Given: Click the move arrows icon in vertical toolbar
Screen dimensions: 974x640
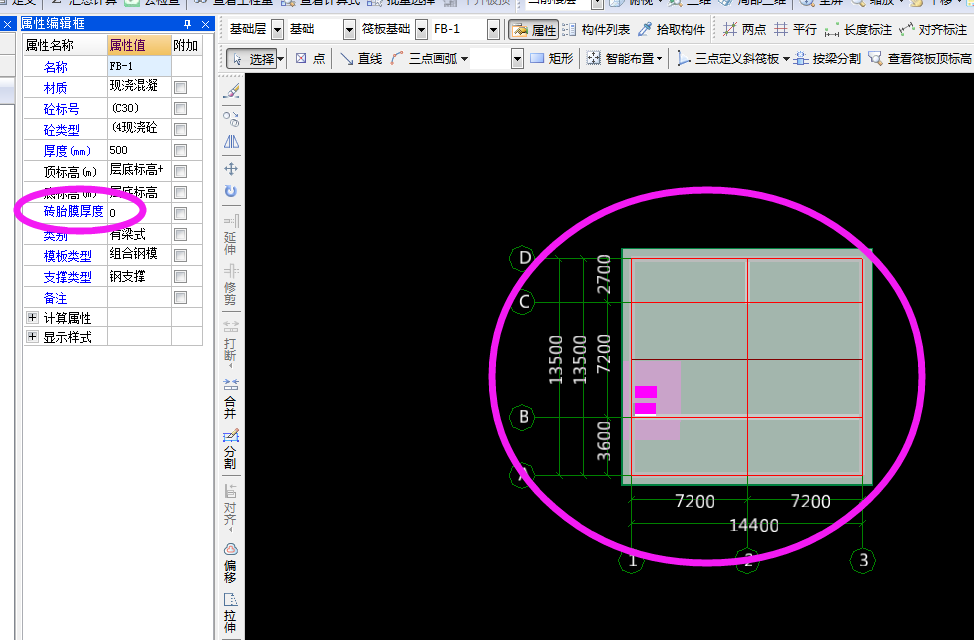Looking at the screenshot, I should tap(231, 168).
